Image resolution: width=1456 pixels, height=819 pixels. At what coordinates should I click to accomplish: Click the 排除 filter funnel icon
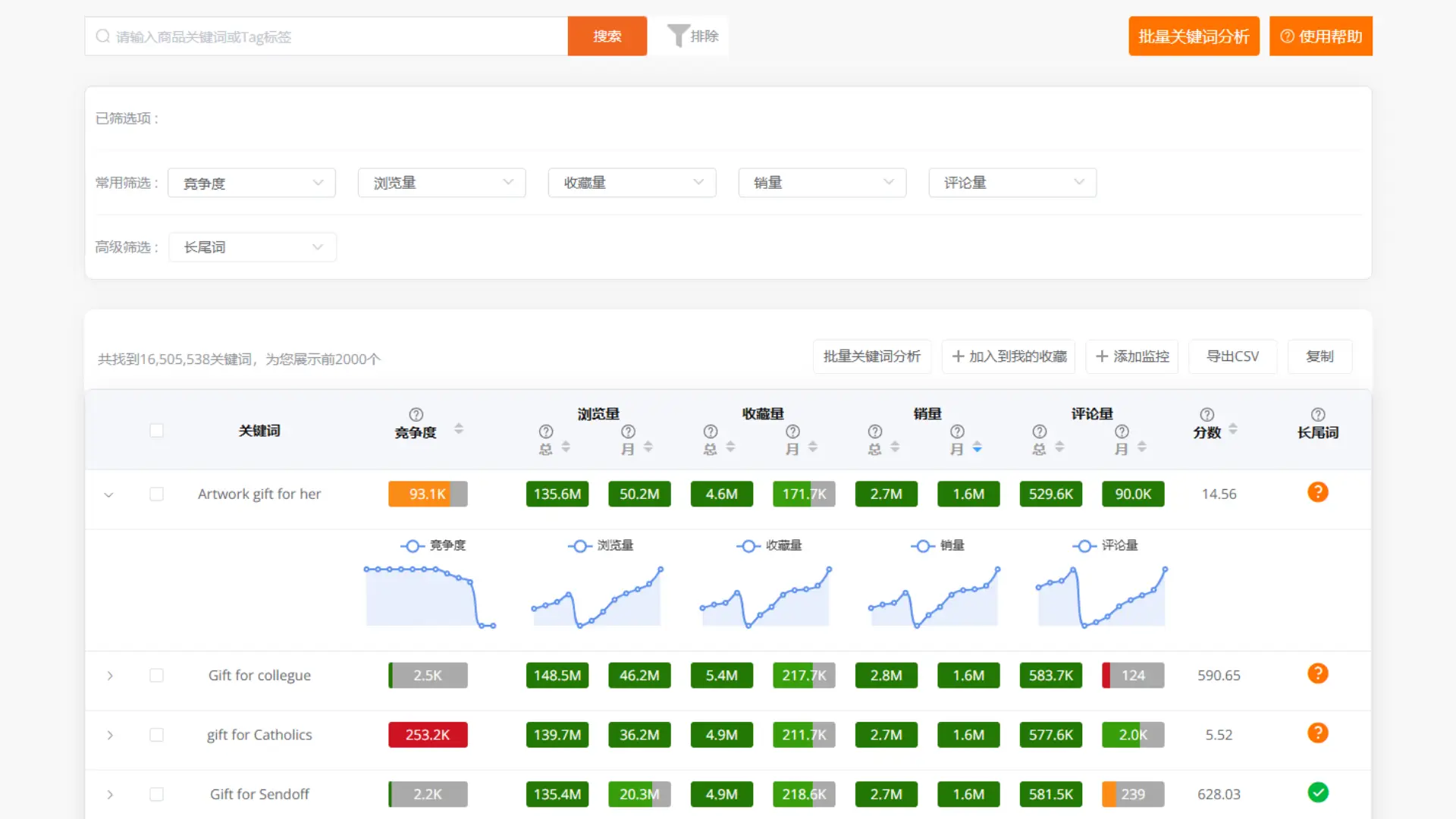tap(677, 35)
